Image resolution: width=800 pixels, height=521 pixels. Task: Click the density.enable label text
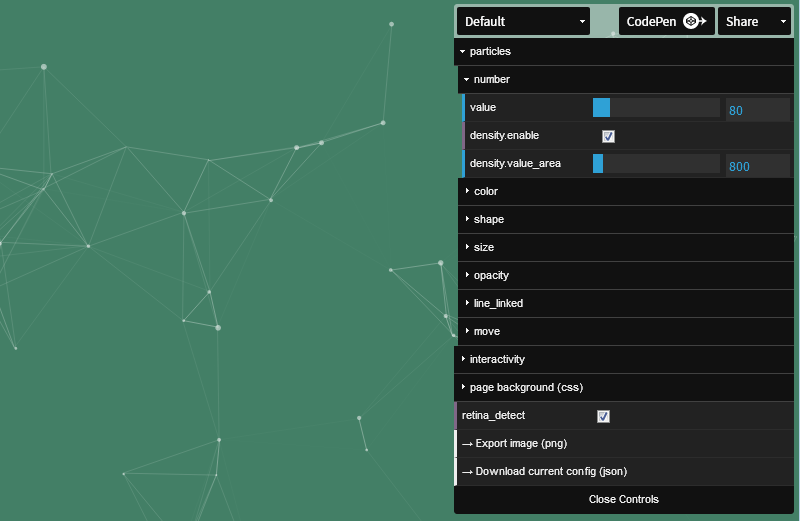504,135
